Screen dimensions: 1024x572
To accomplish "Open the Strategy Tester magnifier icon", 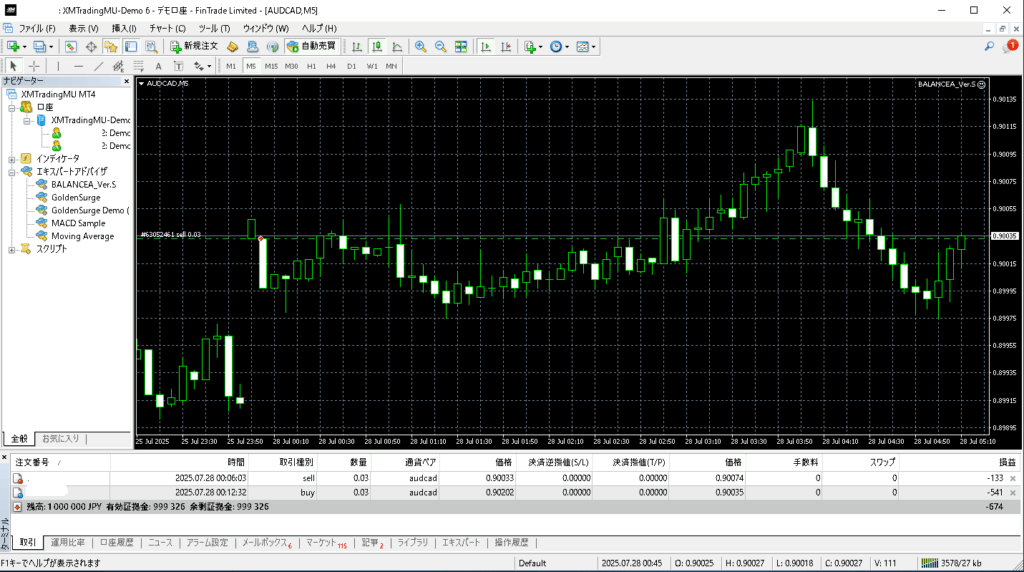I will [151, 46].
